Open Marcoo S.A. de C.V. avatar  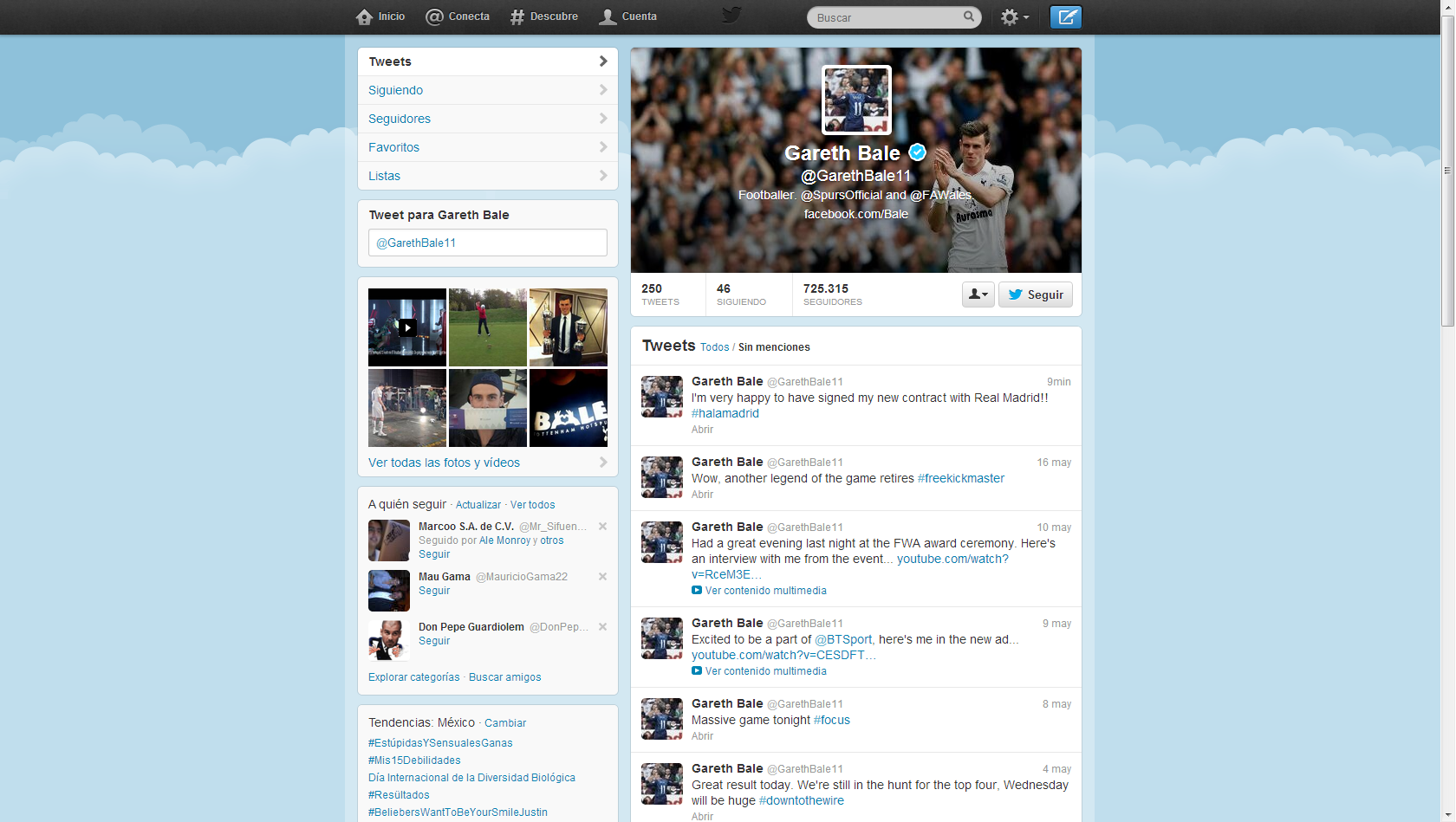point(389,540)
